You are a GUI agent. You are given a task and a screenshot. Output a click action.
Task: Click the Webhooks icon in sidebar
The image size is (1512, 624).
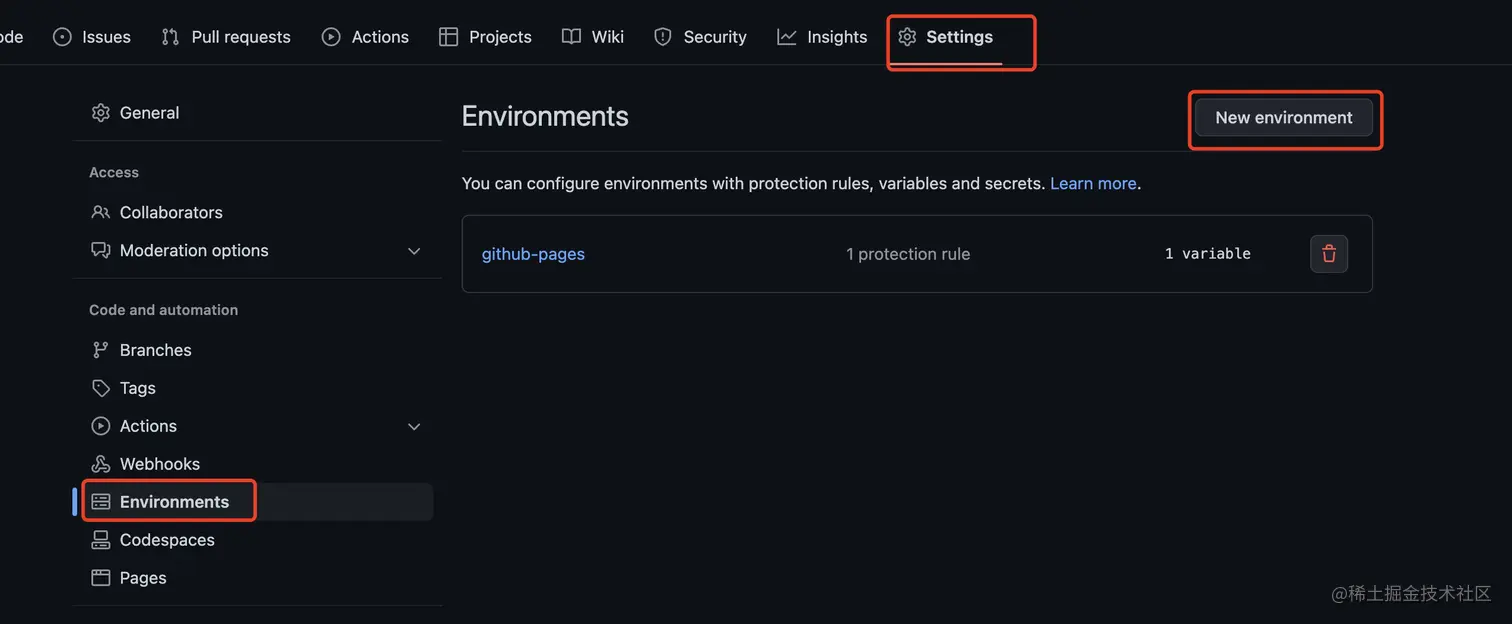[100, 464]
